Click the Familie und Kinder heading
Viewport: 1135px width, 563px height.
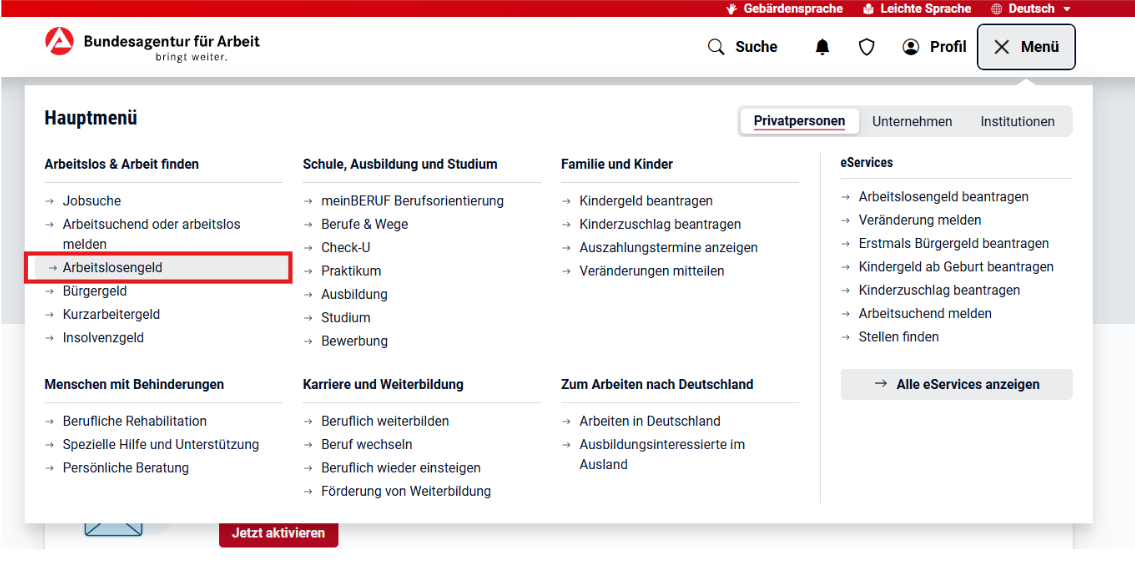pos(617,164)
